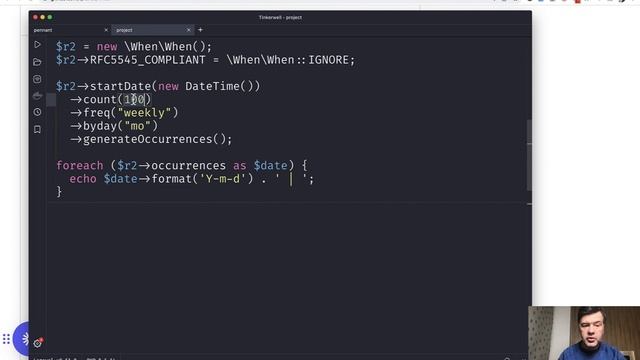Open history clock icon in sidebar

click(x=37, y=112)
